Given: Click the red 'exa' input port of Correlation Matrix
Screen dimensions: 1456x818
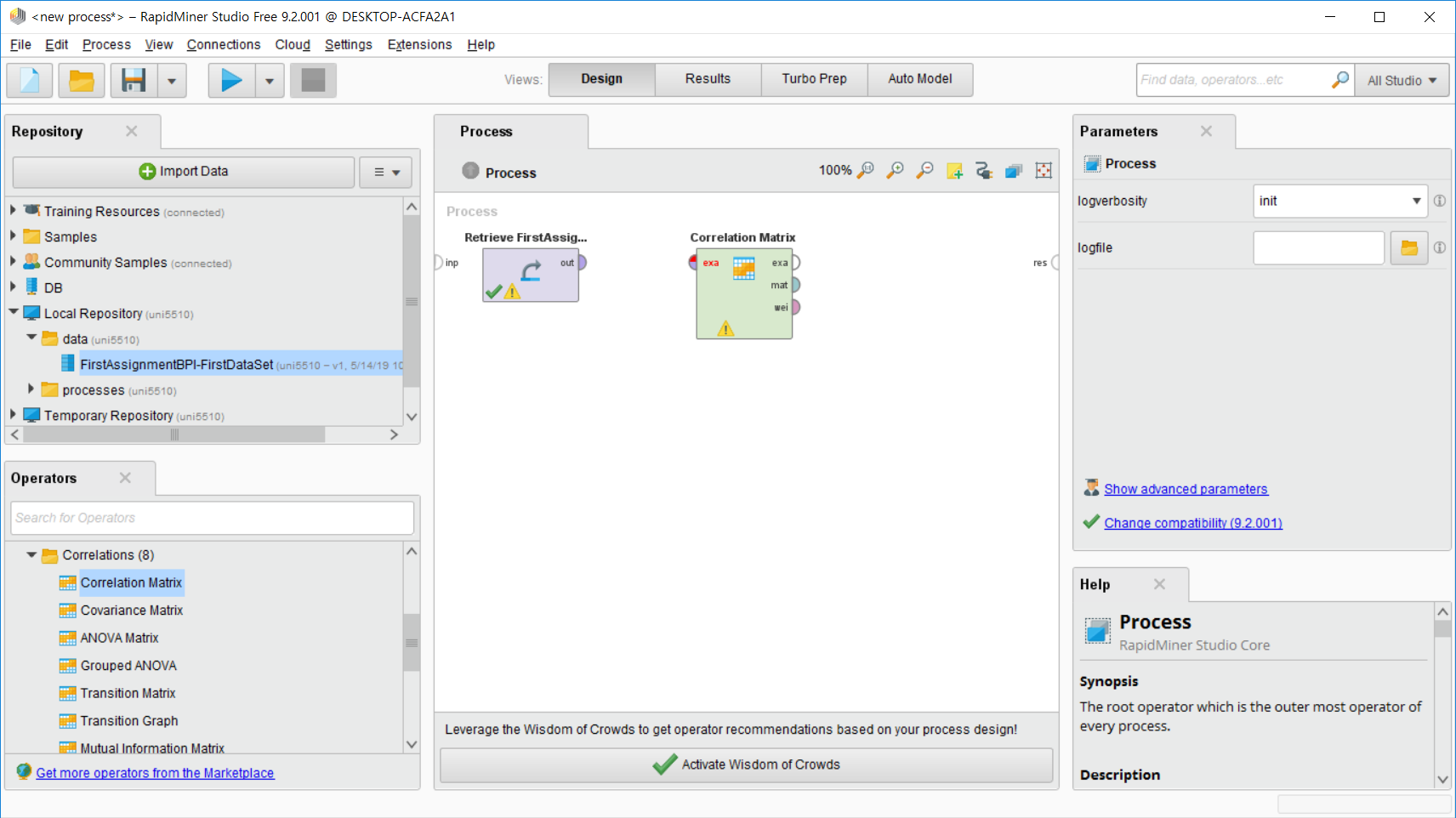Looking at the screenshot, I should pos(693,263).
